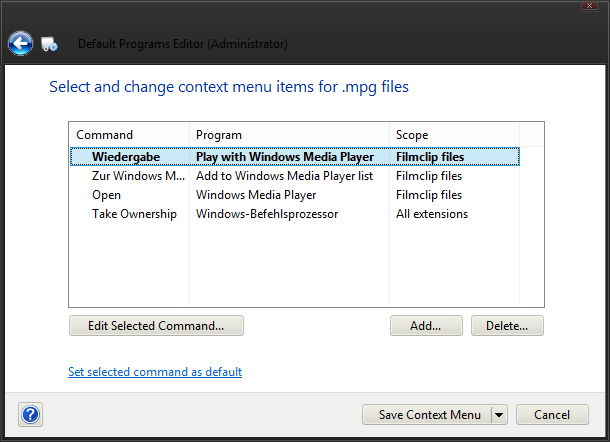The image size is (610, 442).
Task: Sort by the Command column header
Action: pyautogui.click(x=129, y=135)
